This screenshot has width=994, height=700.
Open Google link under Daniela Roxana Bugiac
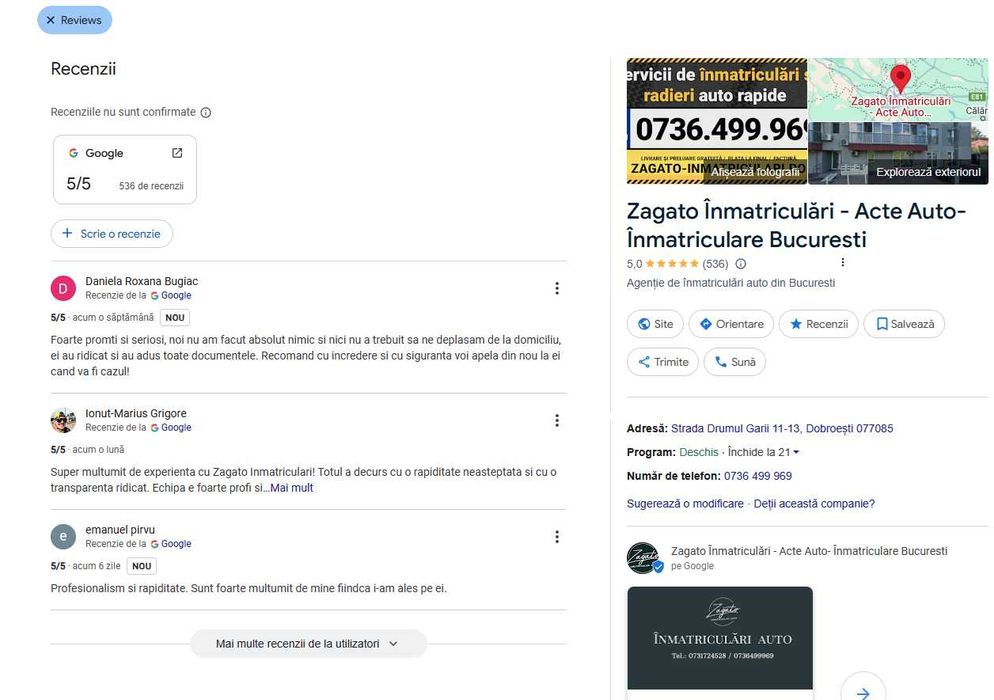coord(171,295)
